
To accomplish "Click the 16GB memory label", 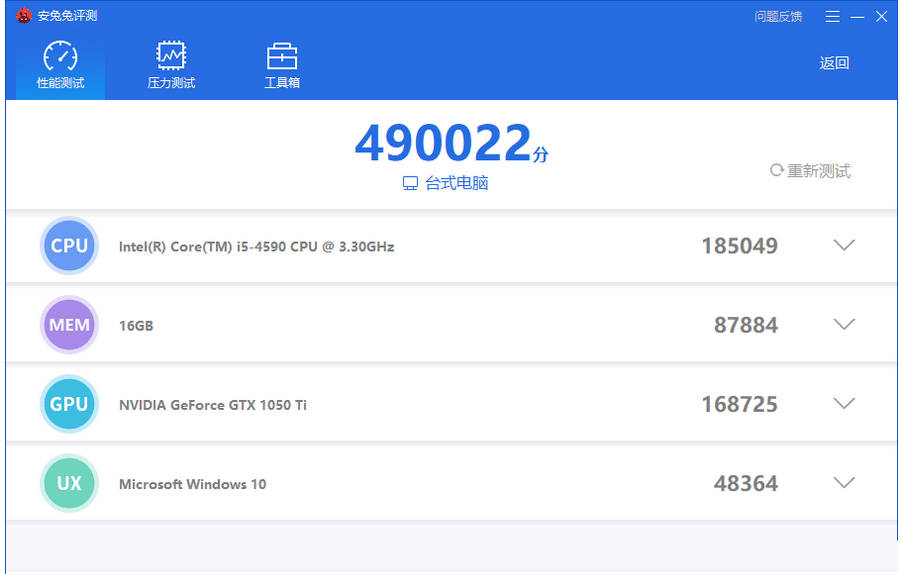I will coord(136,326).
